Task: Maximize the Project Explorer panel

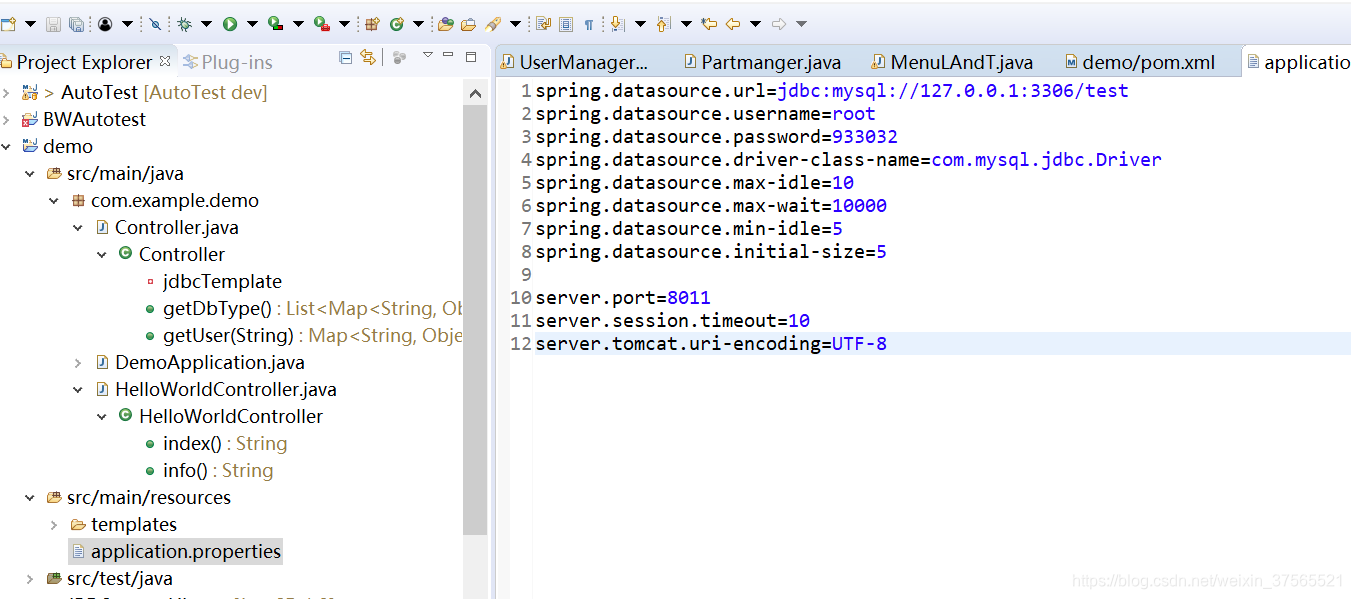Action: (471, 56)
